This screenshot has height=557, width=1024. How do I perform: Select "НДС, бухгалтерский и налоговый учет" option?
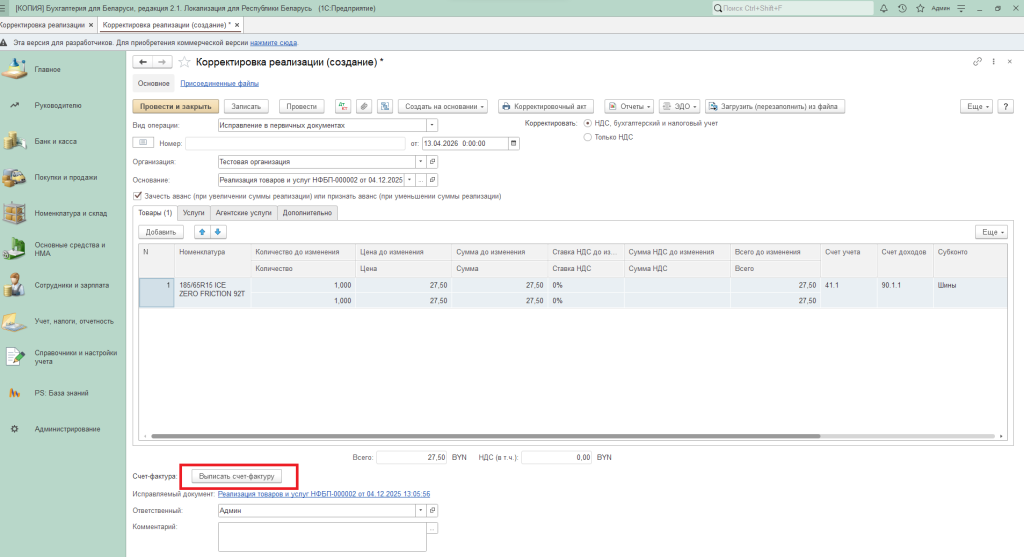[x=587, y=123]
